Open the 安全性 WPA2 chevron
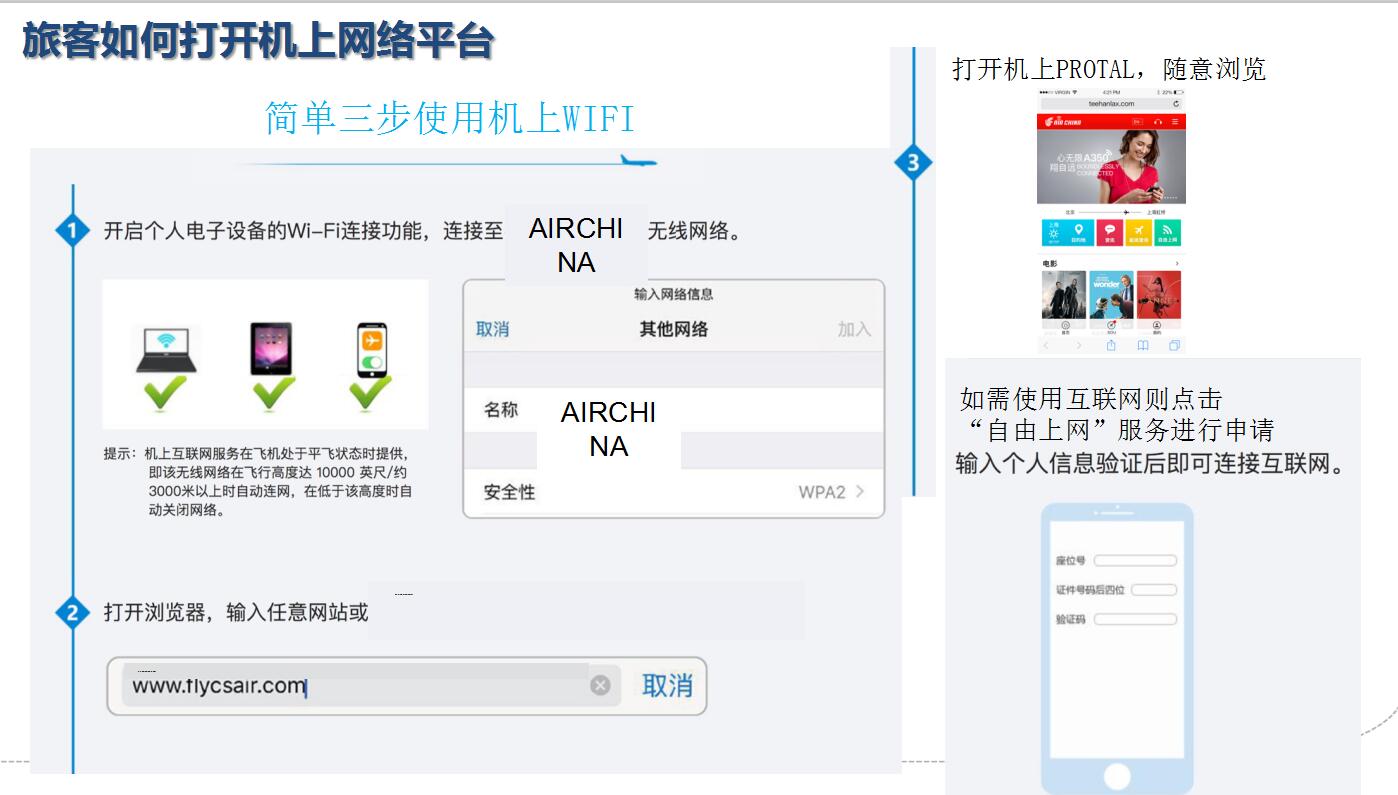The height and width of the screenshot is (795, 1398). pos(860,491)
